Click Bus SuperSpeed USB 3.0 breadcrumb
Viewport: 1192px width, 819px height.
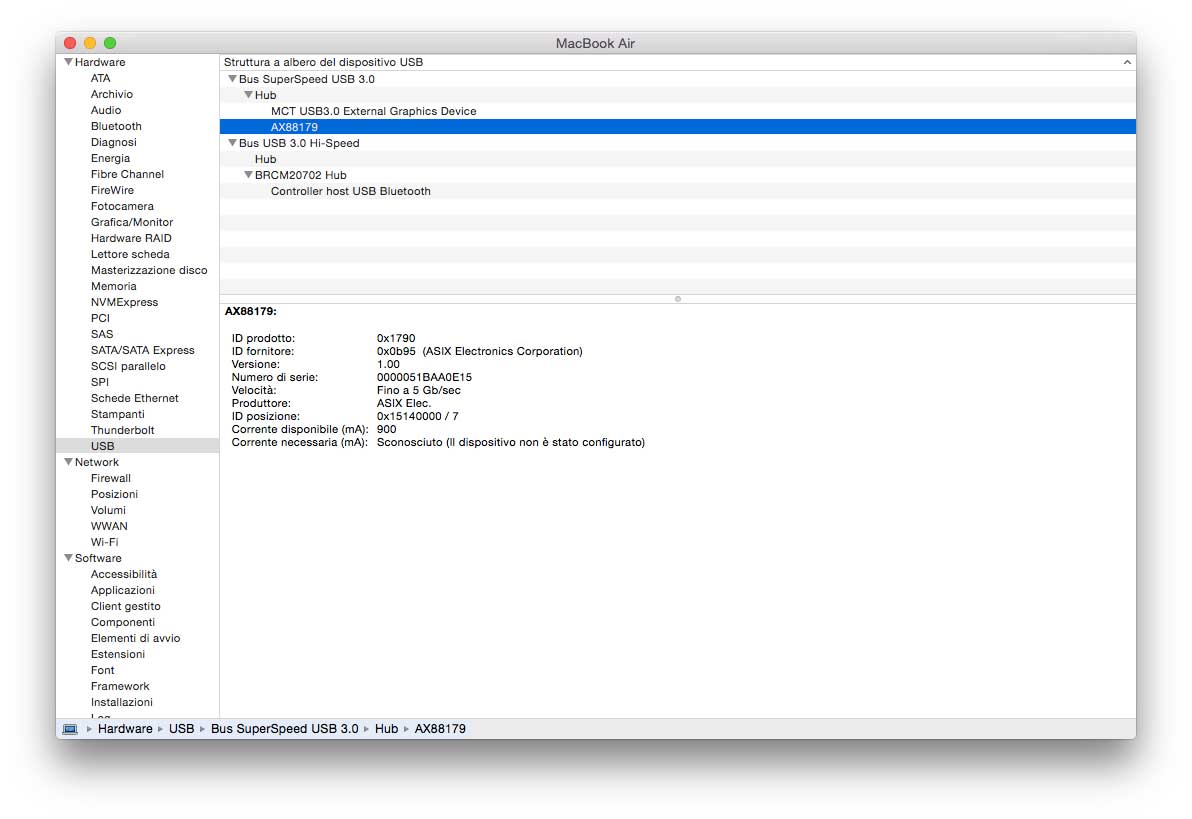(x=284, y=729)
